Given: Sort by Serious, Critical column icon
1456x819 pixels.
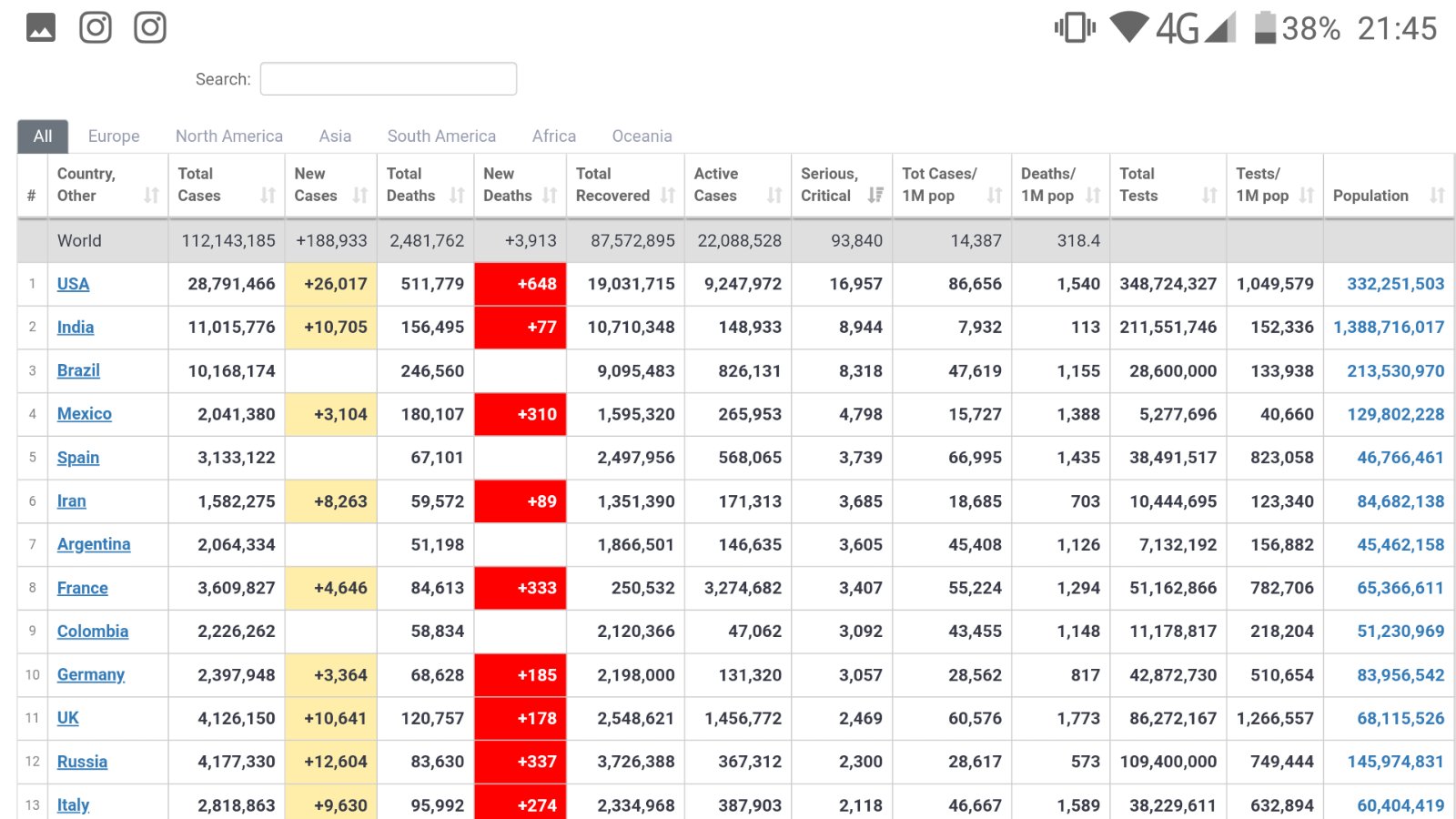Looking at the screenshot, I should pyautogui.click(x=875, y=196).
